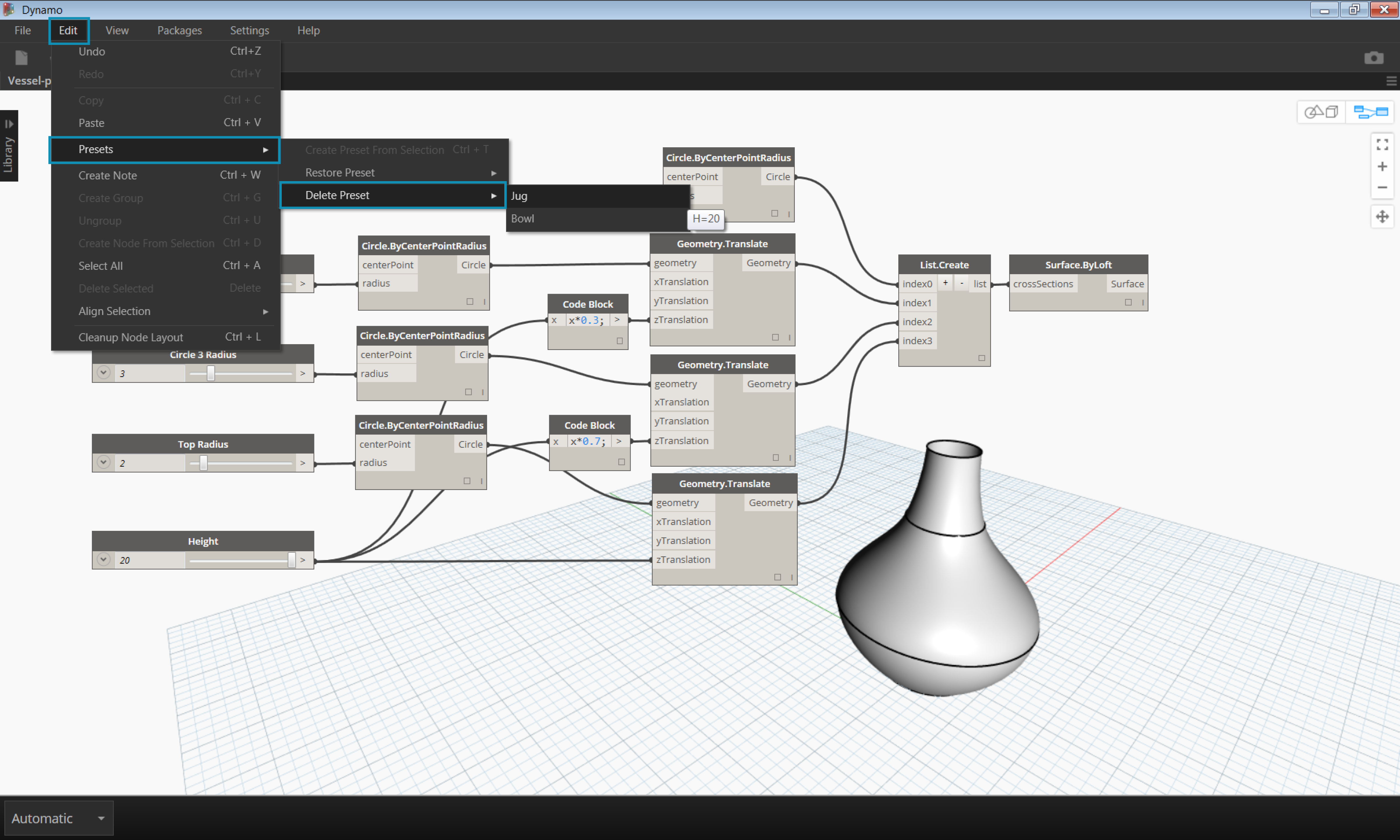Open the Presets submenu
1400x840 pixels.
[165, 149]
